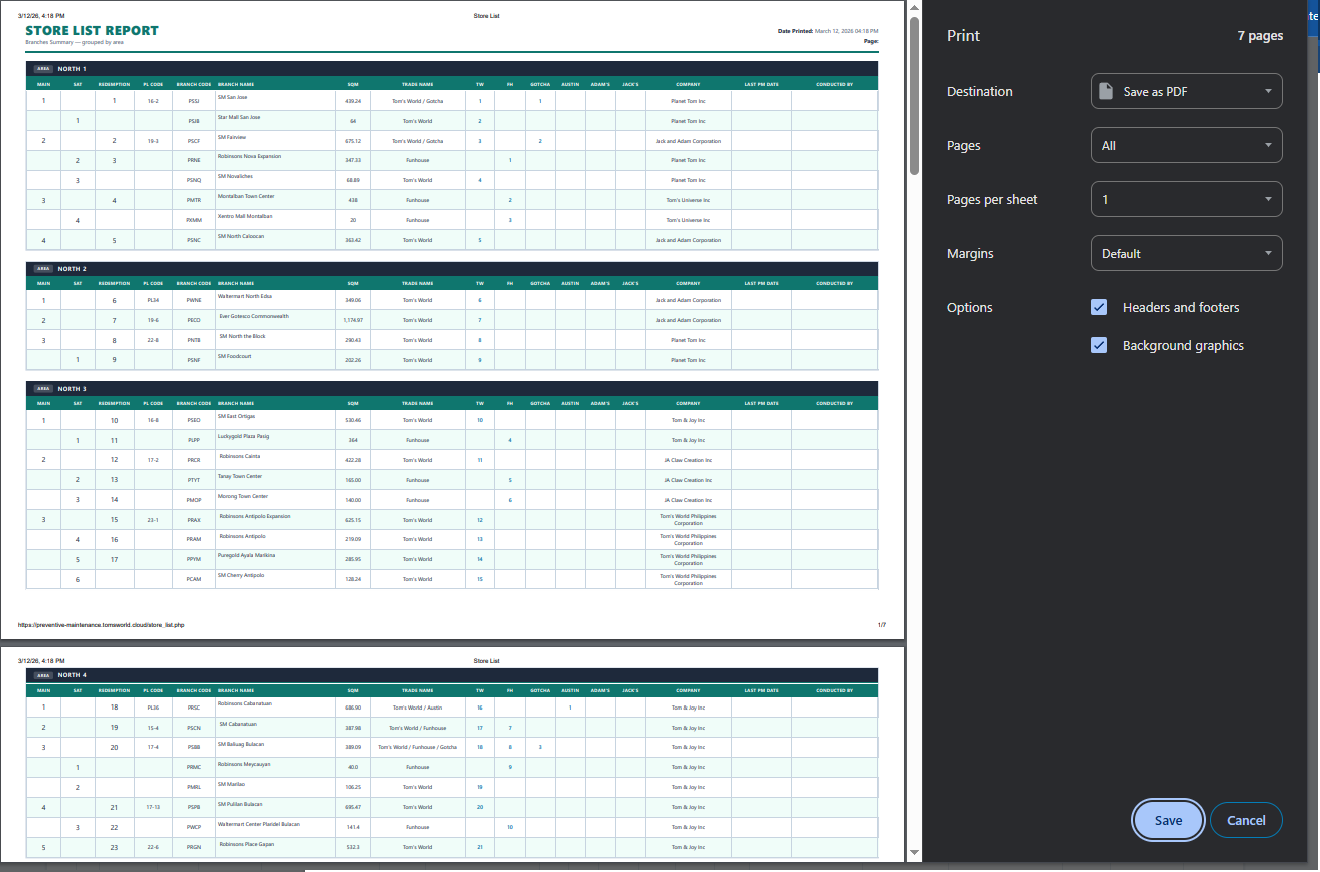
Task: Click the Margins field's caret arrow
Action: pos(1268,253)
